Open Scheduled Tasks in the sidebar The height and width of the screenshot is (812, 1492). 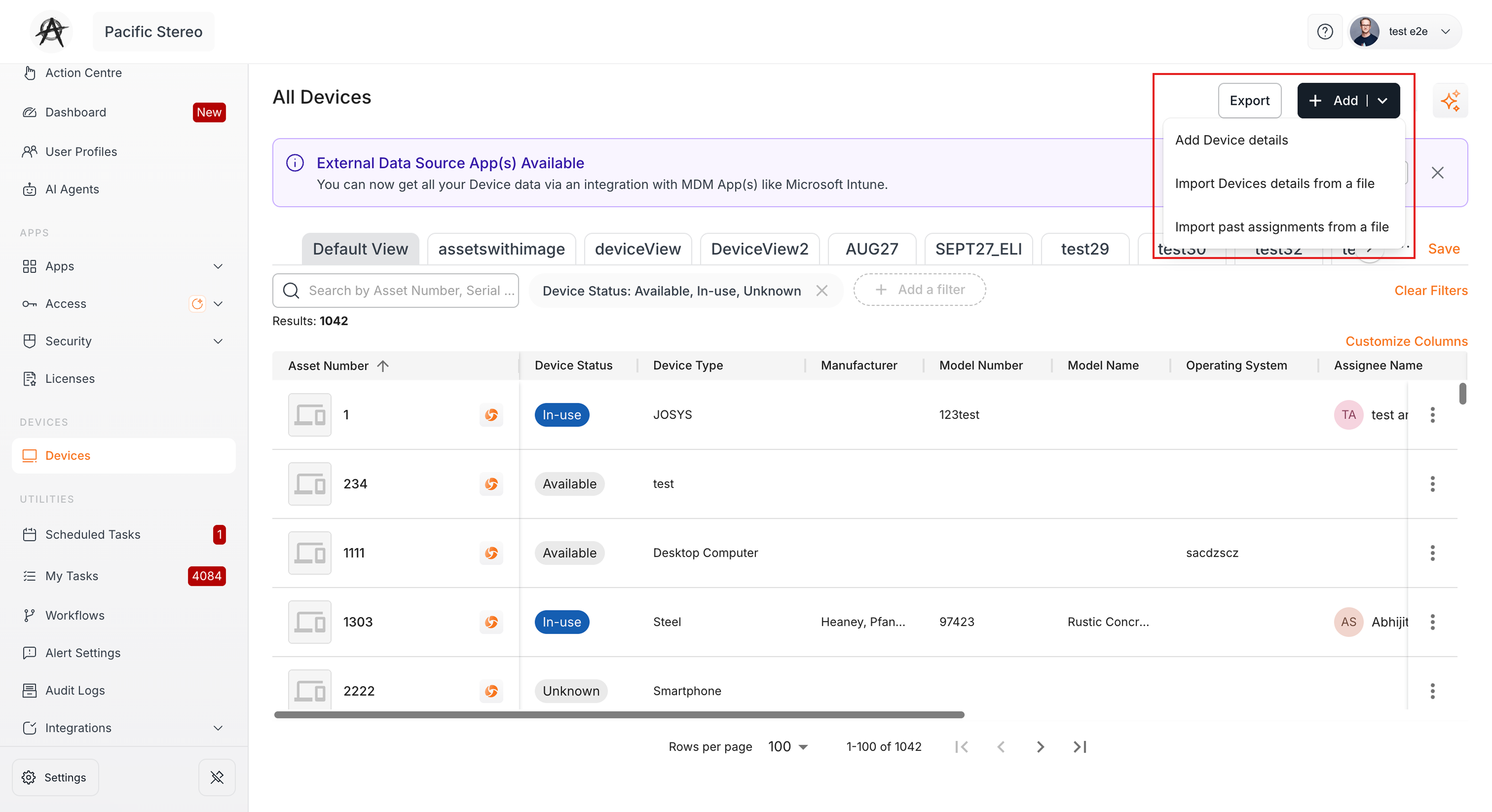click(x=123, y=535)
